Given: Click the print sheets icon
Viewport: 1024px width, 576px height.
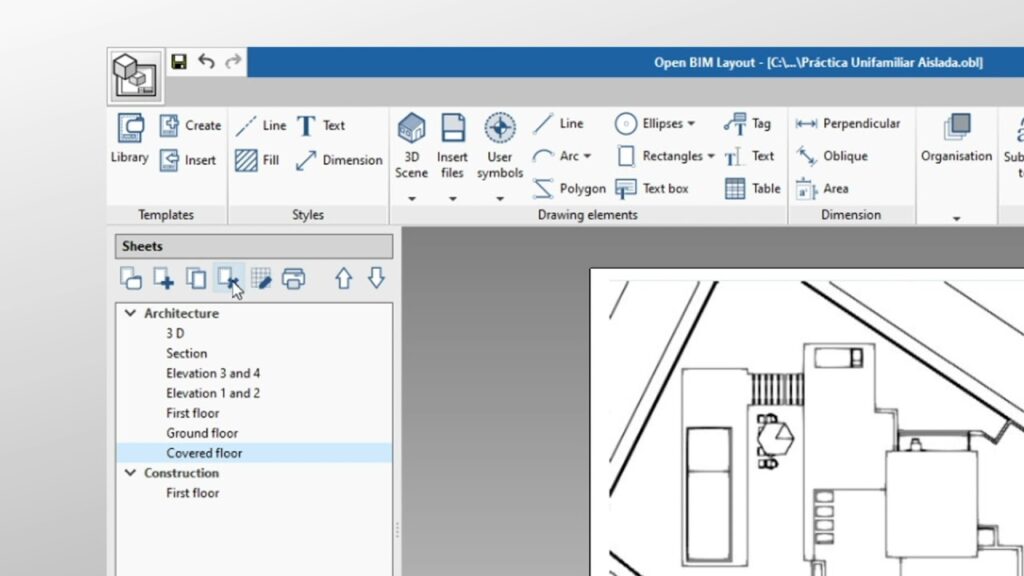Looking at the screenshot, I should tap(293, 279).
